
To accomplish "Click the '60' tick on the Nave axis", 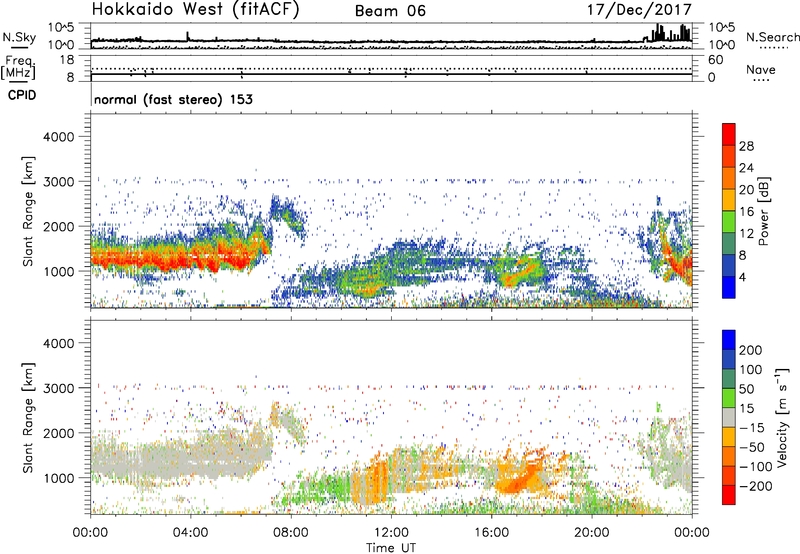I will [x=716, y=60].
